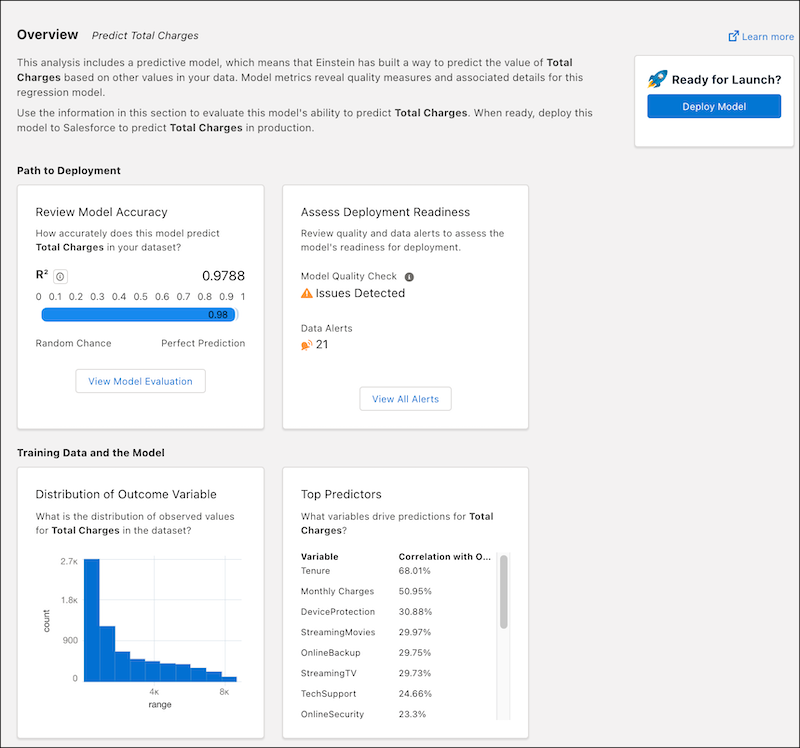Click the Training Data and the Model heading
The image size is (800, 748).
[91, 453]
